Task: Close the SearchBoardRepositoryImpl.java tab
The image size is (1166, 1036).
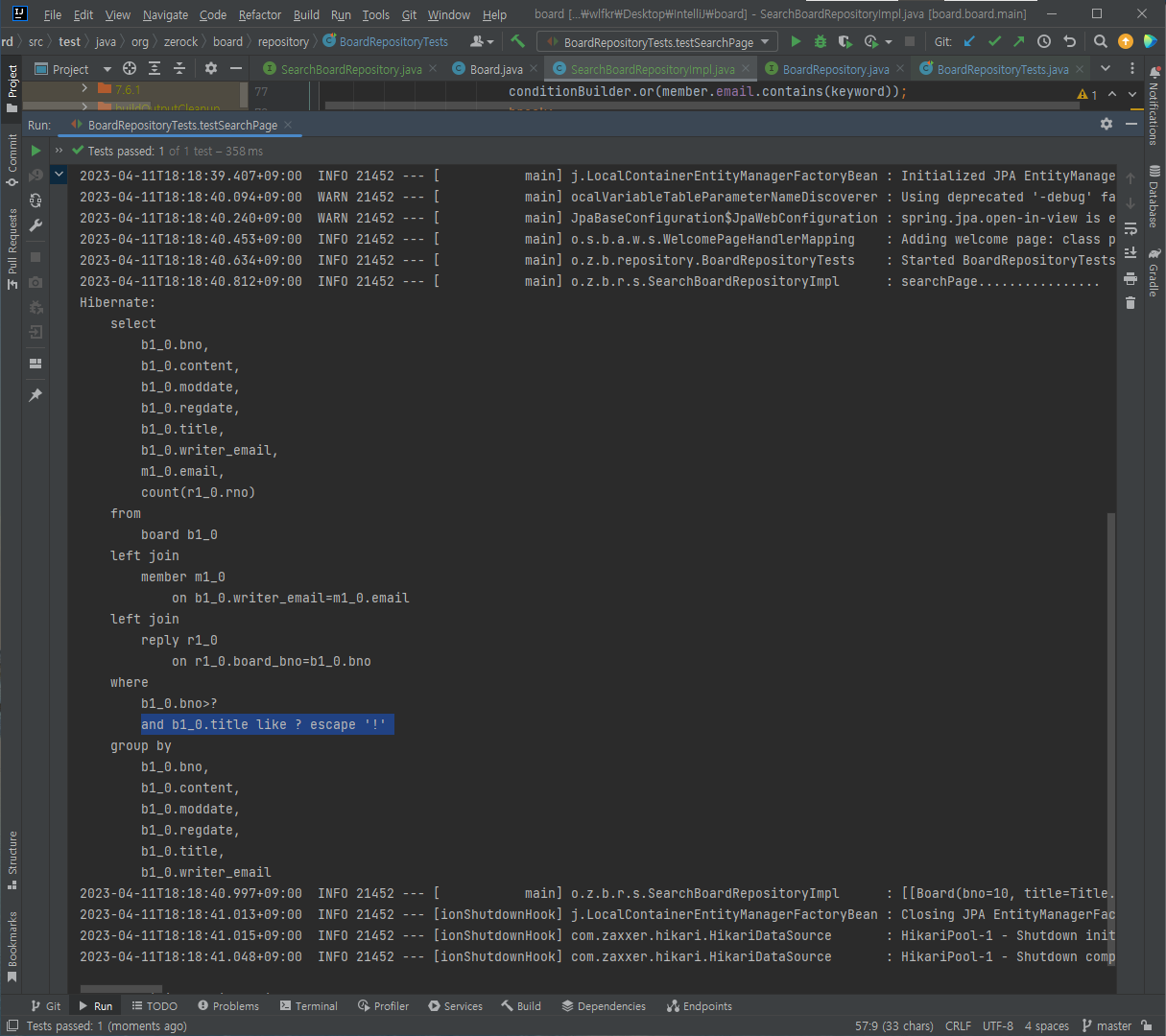Action: click(x=746, y=69)
